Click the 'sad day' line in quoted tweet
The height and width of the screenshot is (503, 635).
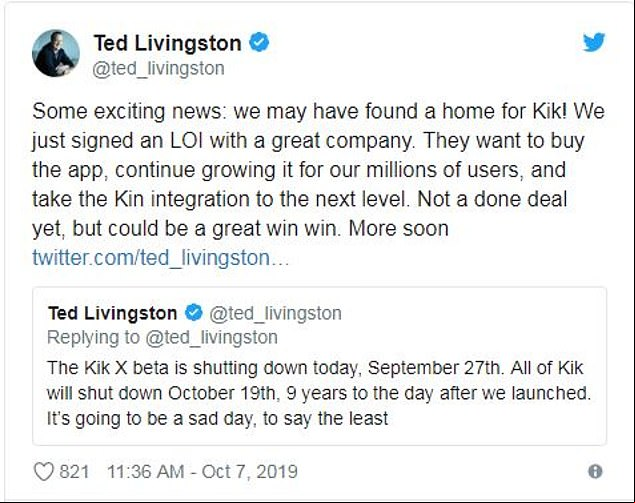point(217,418)
